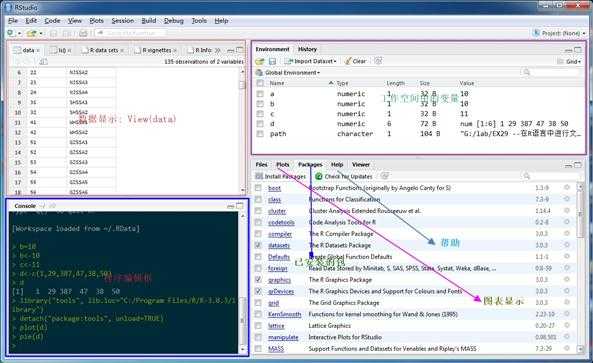This screenshot has height=363, width=593.
Task: Open the Project (None) dropdown
Action: click(559, 33)
